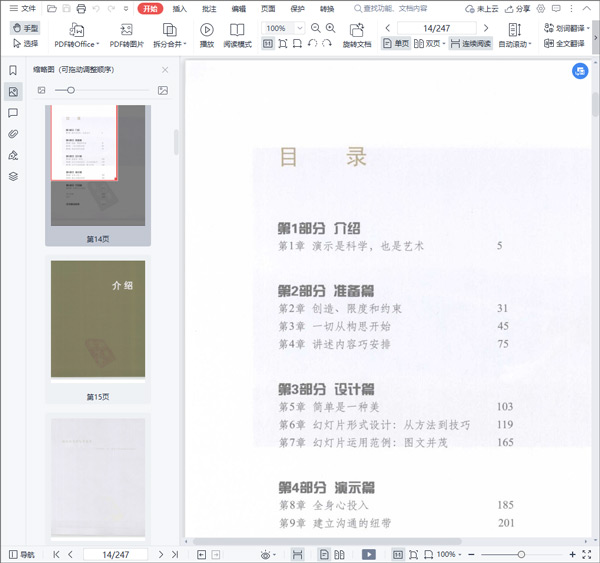Switch to the 页面 tab
The image size is (600, 563).
268,8
